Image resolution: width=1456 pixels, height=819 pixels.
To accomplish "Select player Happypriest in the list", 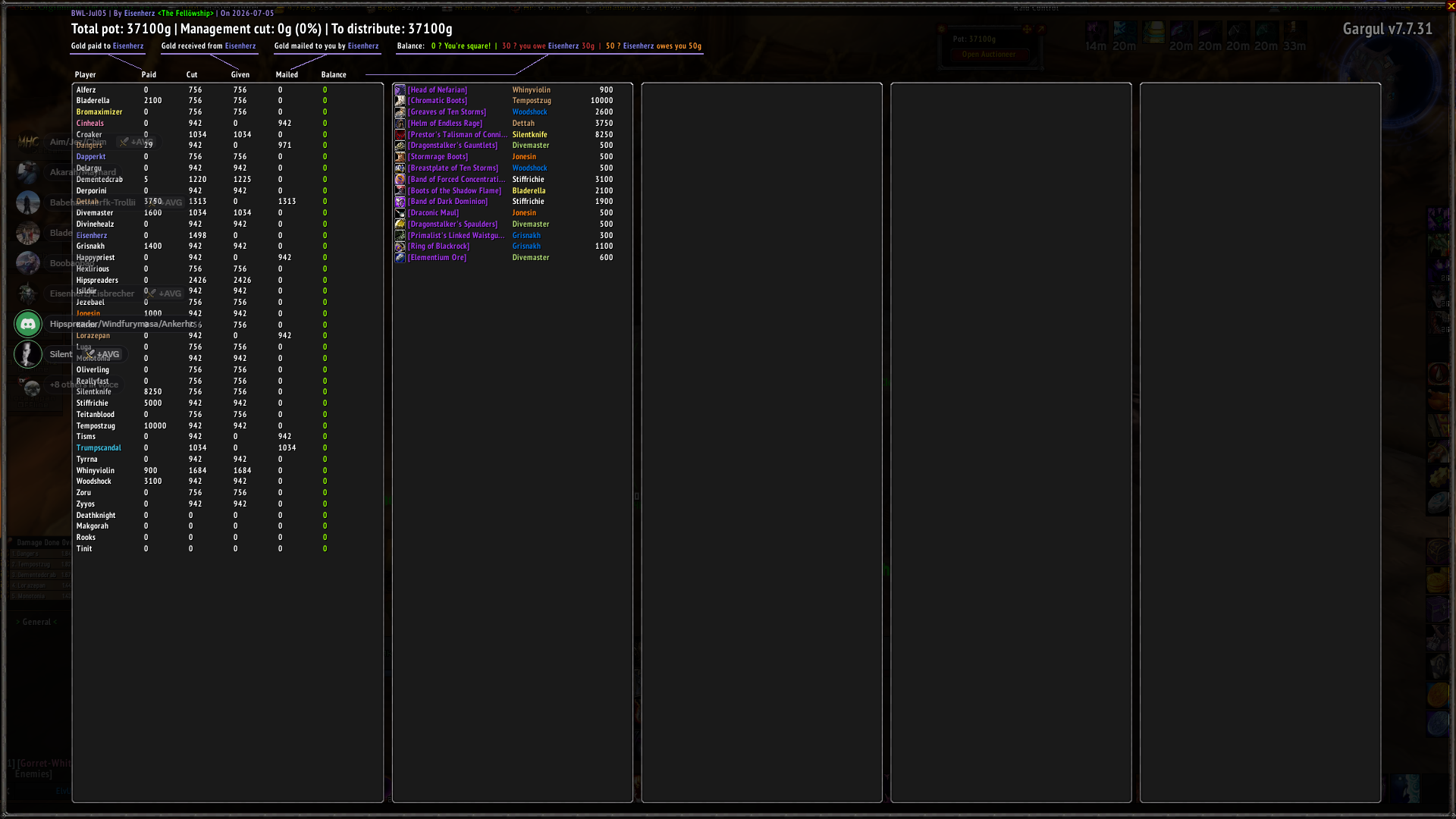I will [x=96, y=258].
